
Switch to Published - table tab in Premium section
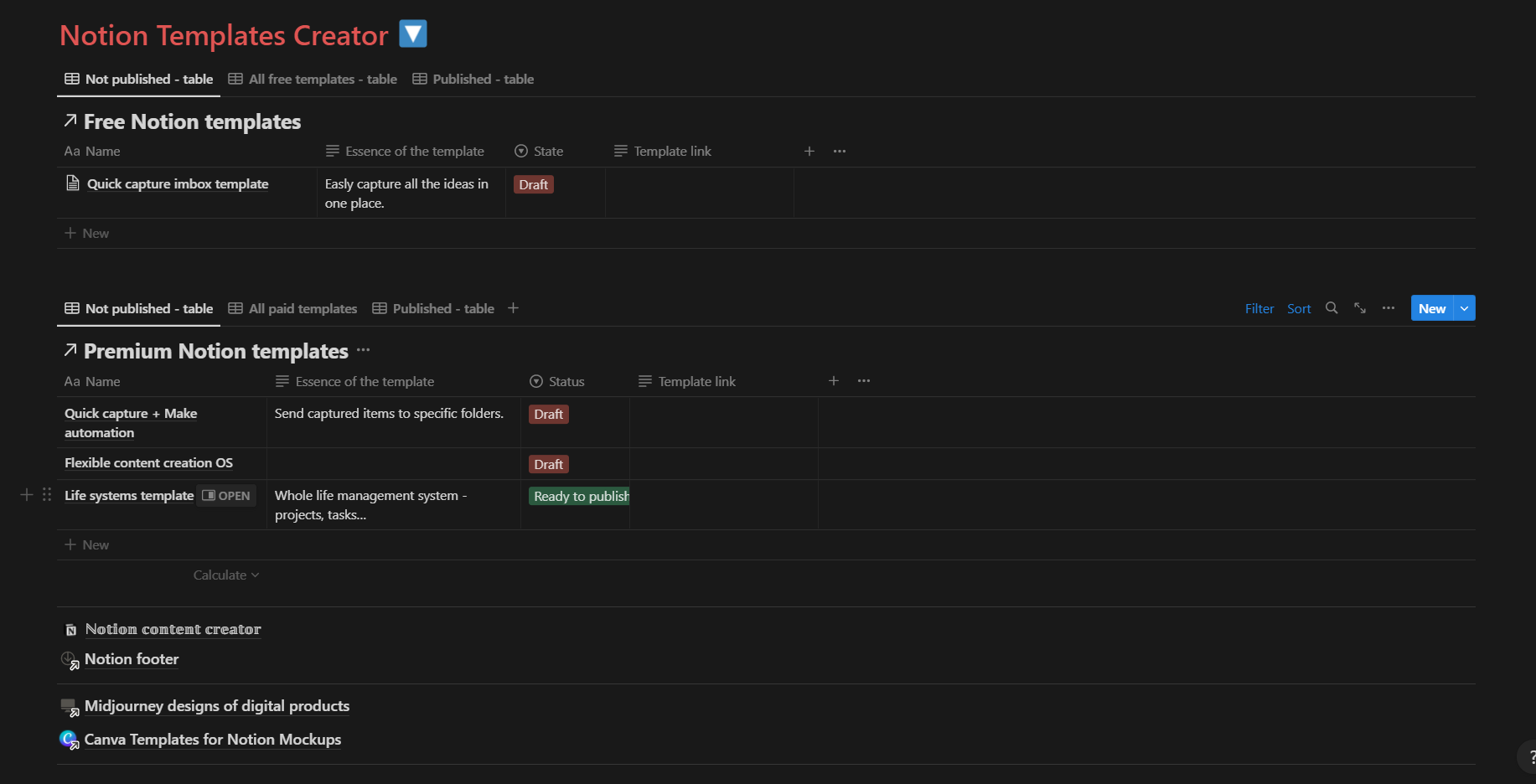point(433,308)
